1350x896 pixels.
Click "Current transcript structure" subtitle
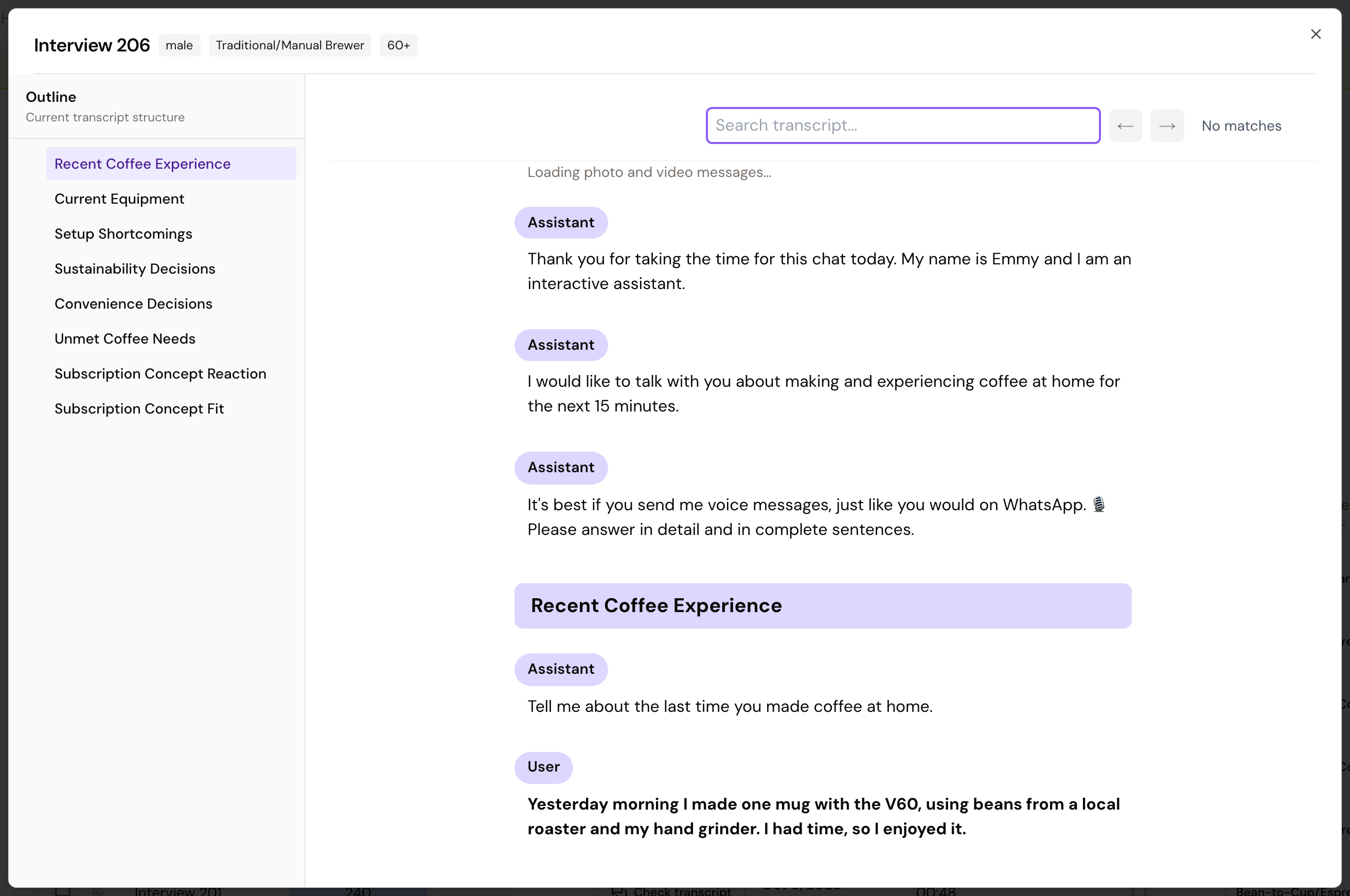tap(105, 117)
